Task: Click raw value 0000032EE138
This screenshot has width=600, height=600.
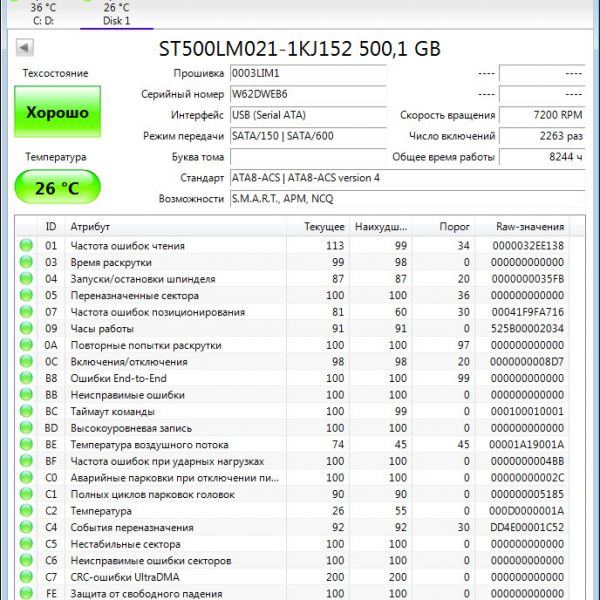Action: [x=528, y=246]
